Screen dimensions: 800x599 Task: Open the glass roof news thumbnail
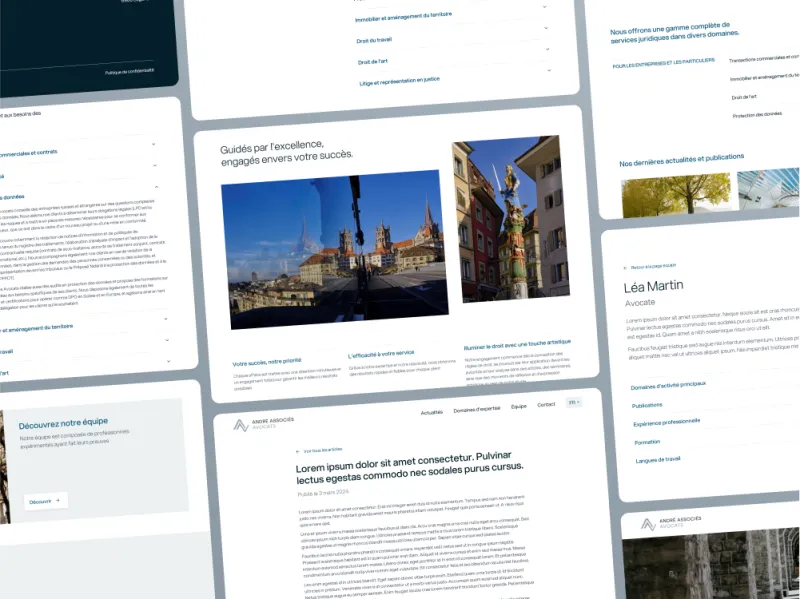coord(768,188)
